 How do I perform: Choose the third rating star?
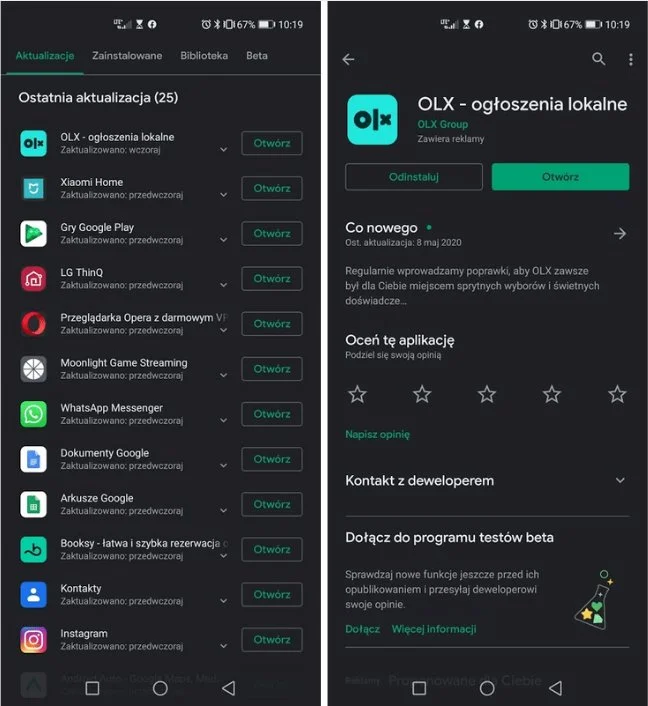(x=487, y=394)
